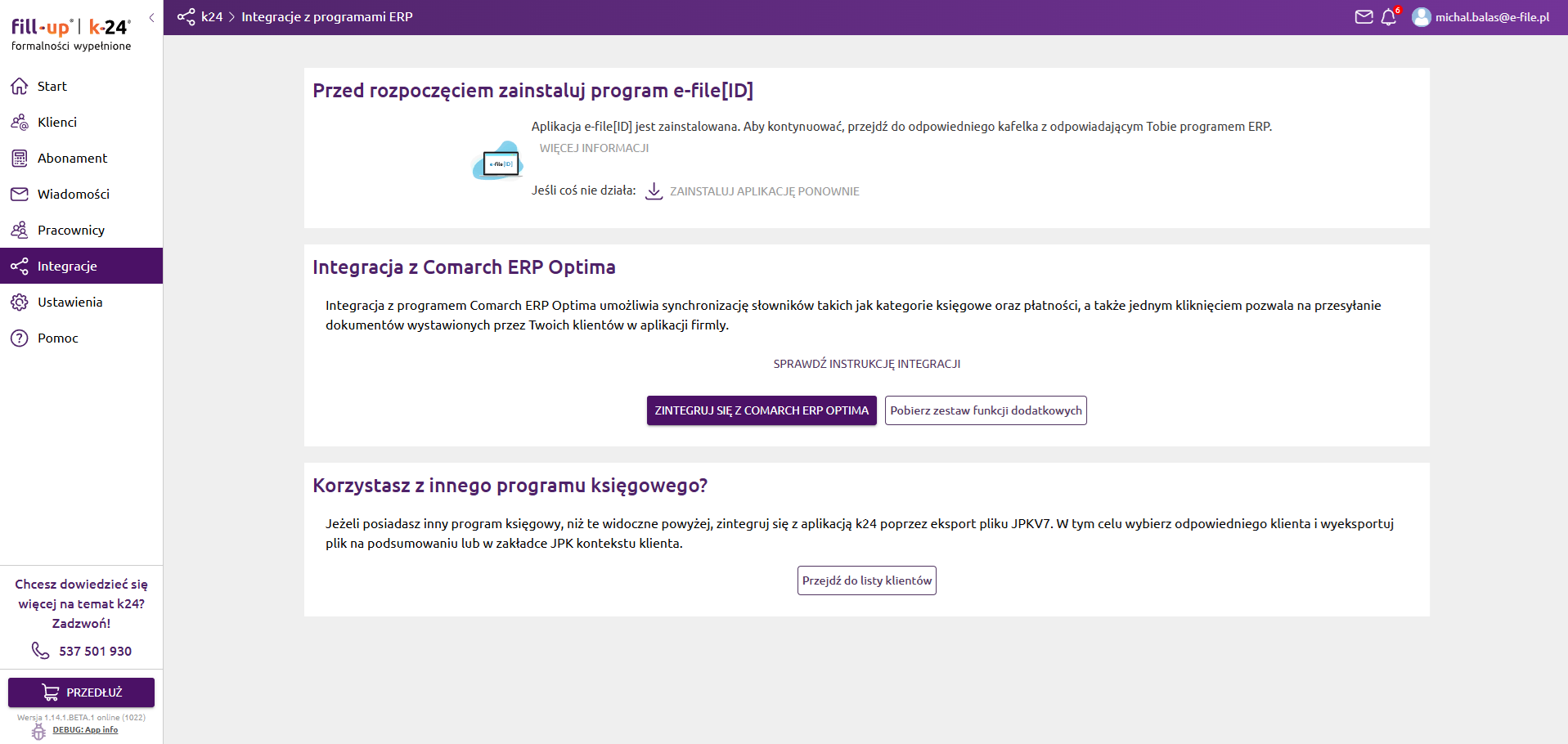Open the mail envelope icon in header
The image size is (1568, 744).
(1364, 16)
